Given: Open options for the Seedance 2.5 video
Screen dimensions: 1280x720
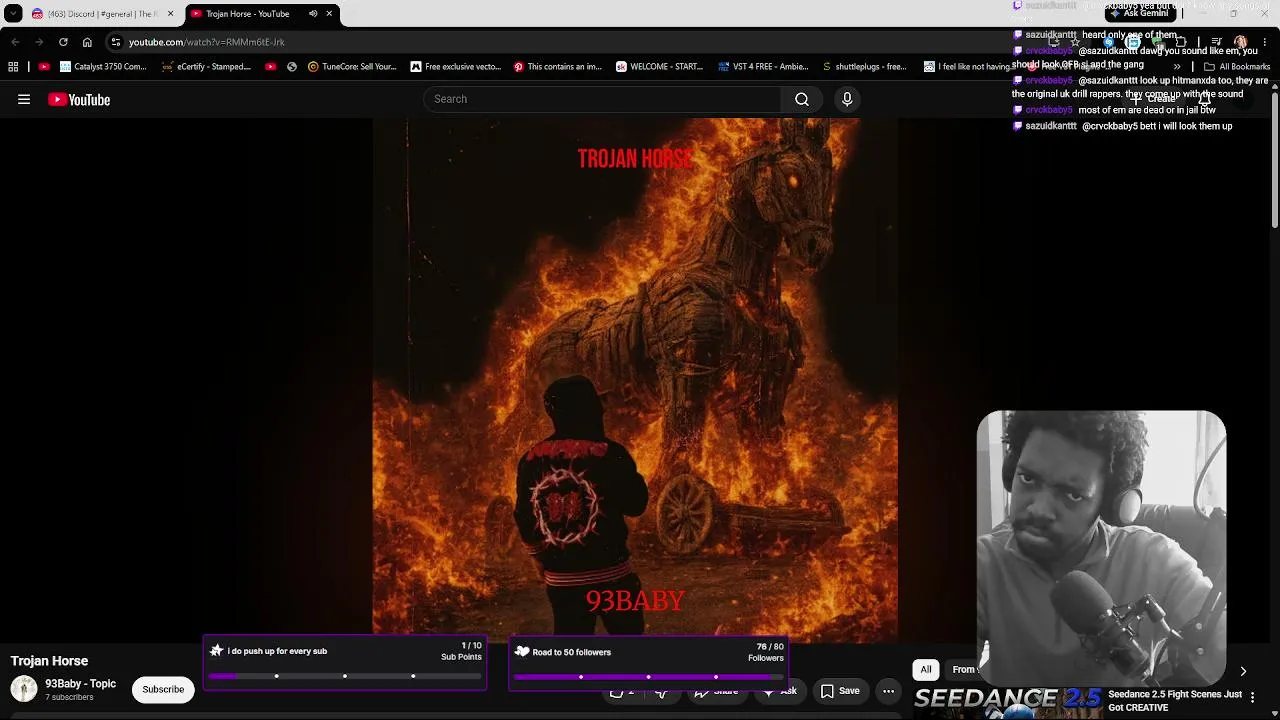Looking at the screenshot, I should click(1252, 697).
